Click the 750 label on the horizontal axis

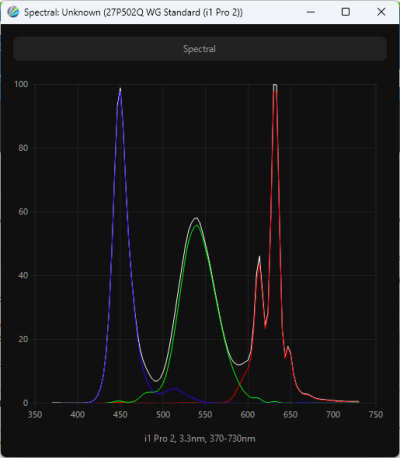click(x=376, y=415)
